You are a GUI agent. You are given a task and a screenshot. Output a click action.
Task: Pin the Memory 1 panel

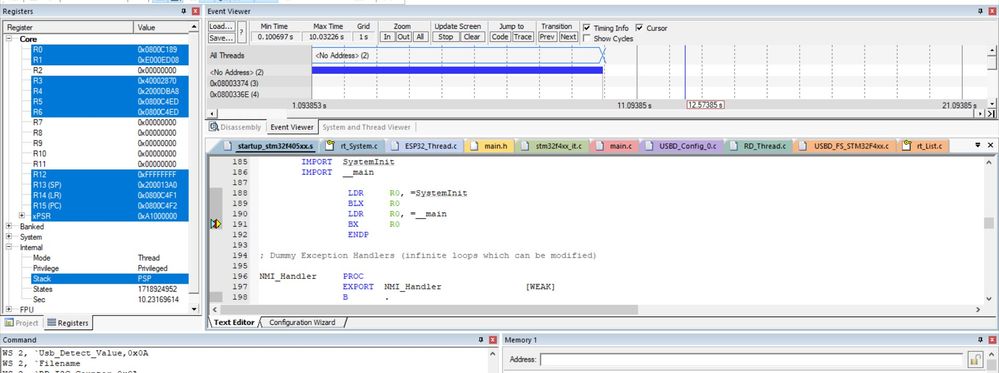[982, 340]
